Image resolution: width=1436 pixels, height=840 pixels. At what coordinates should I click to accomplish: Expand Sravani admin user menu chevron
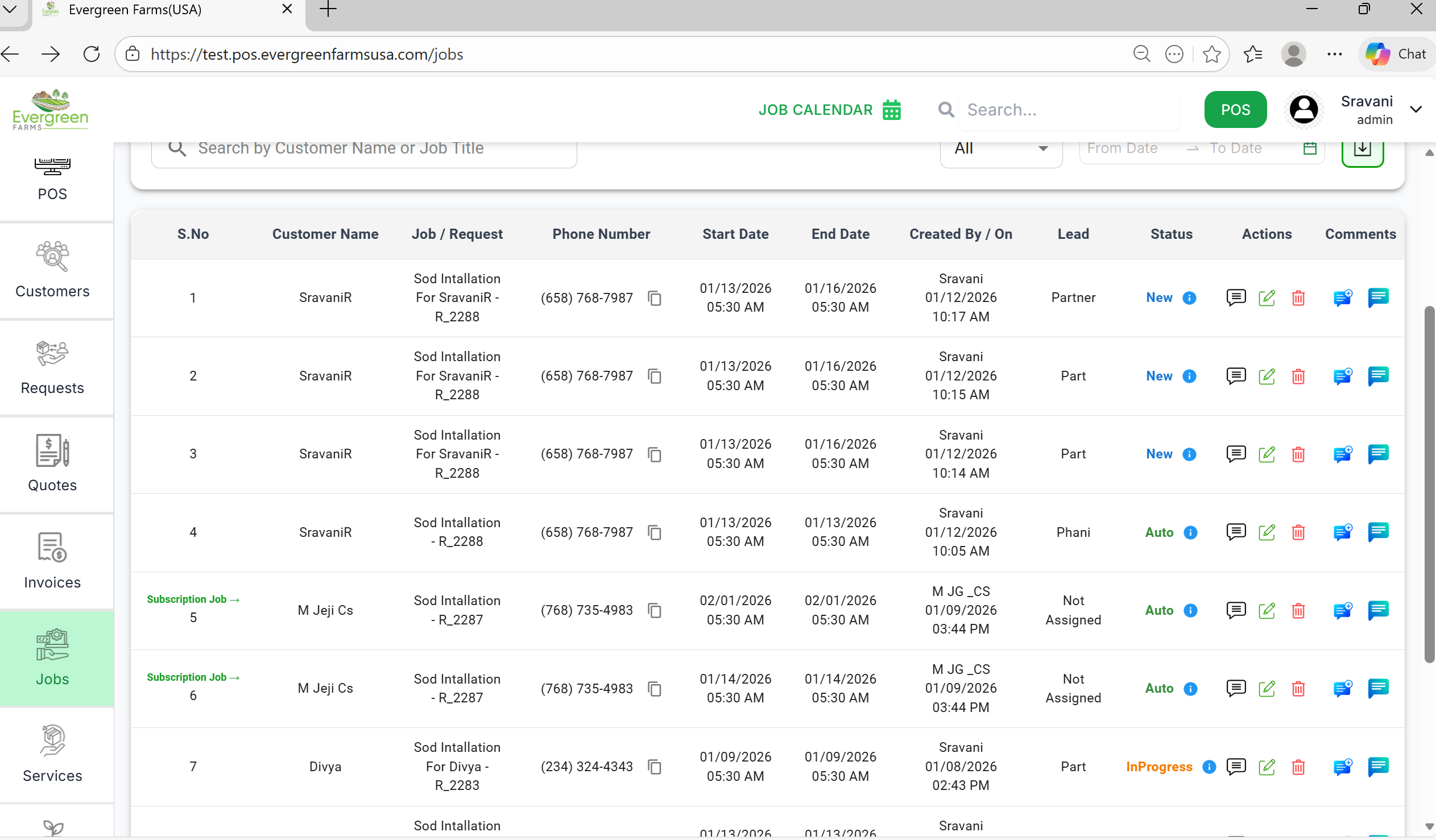click(x=1416, y=109)
